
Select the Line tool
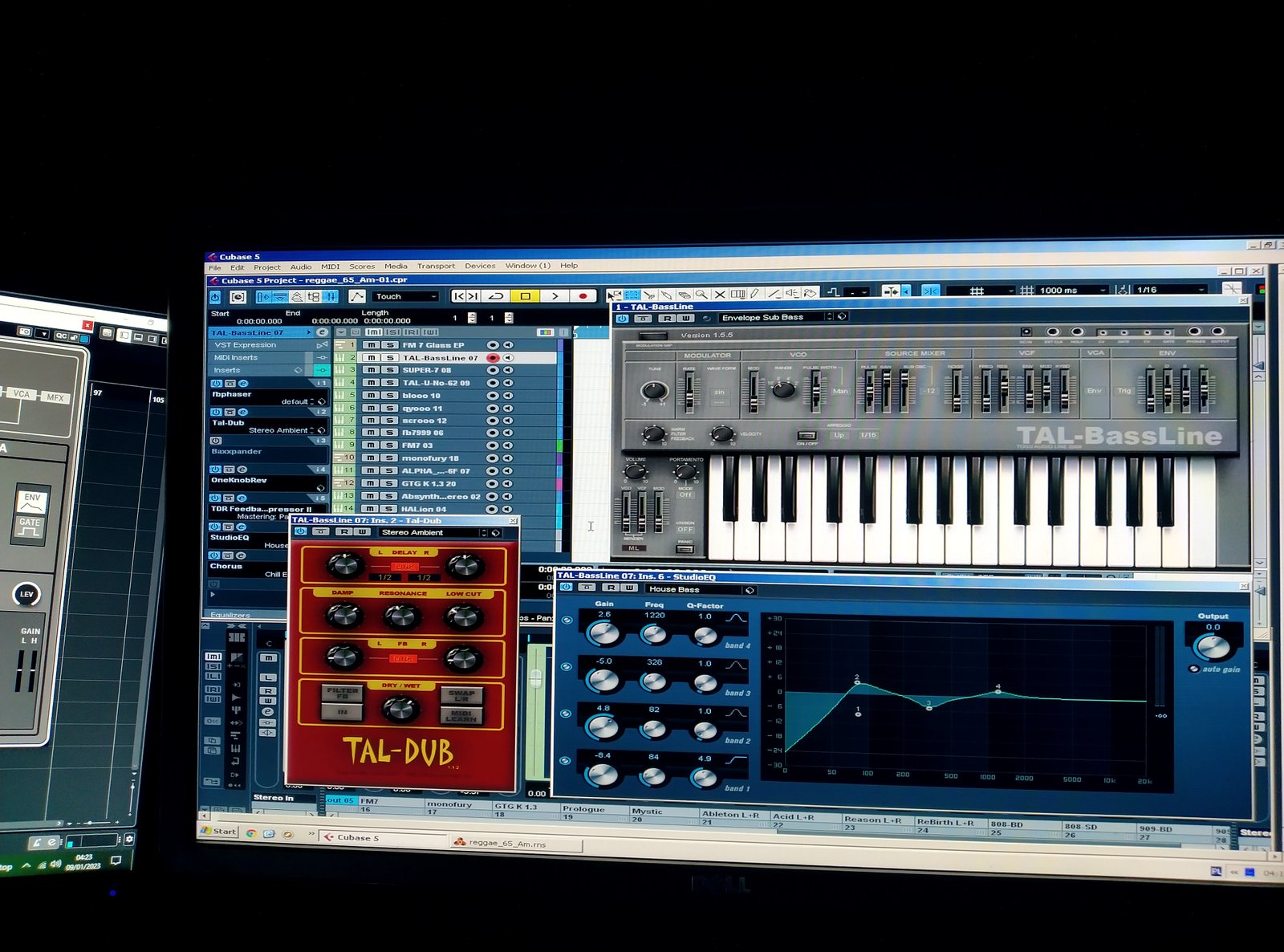pos(774,294)
